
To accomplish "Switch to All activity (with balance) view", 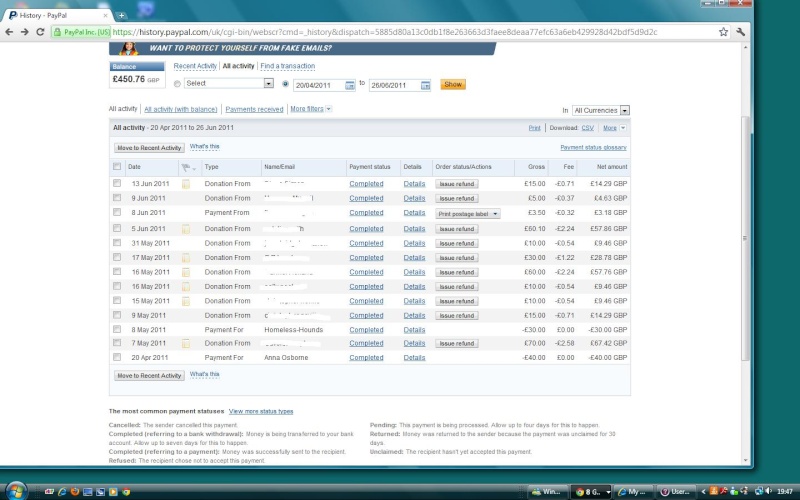I will pos(181,109).
